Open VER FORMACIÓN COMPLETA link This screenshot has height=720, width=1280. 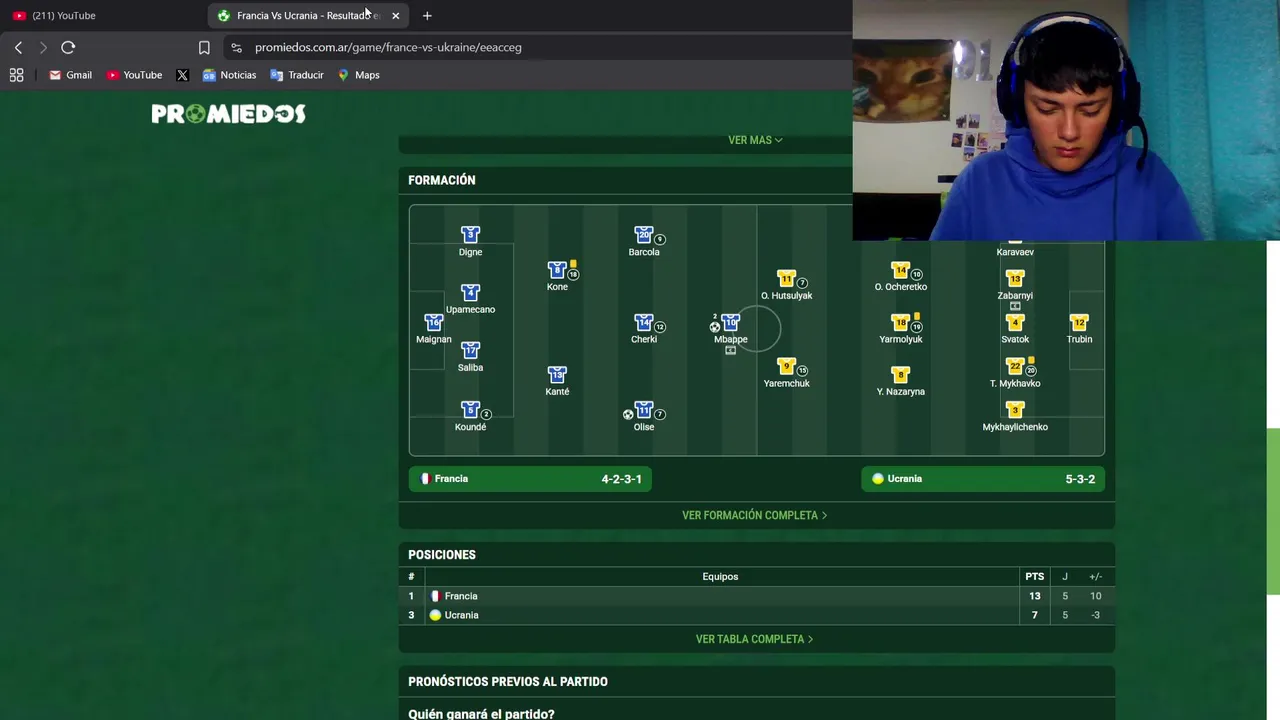pyautogui.click(x=755, y=515)
